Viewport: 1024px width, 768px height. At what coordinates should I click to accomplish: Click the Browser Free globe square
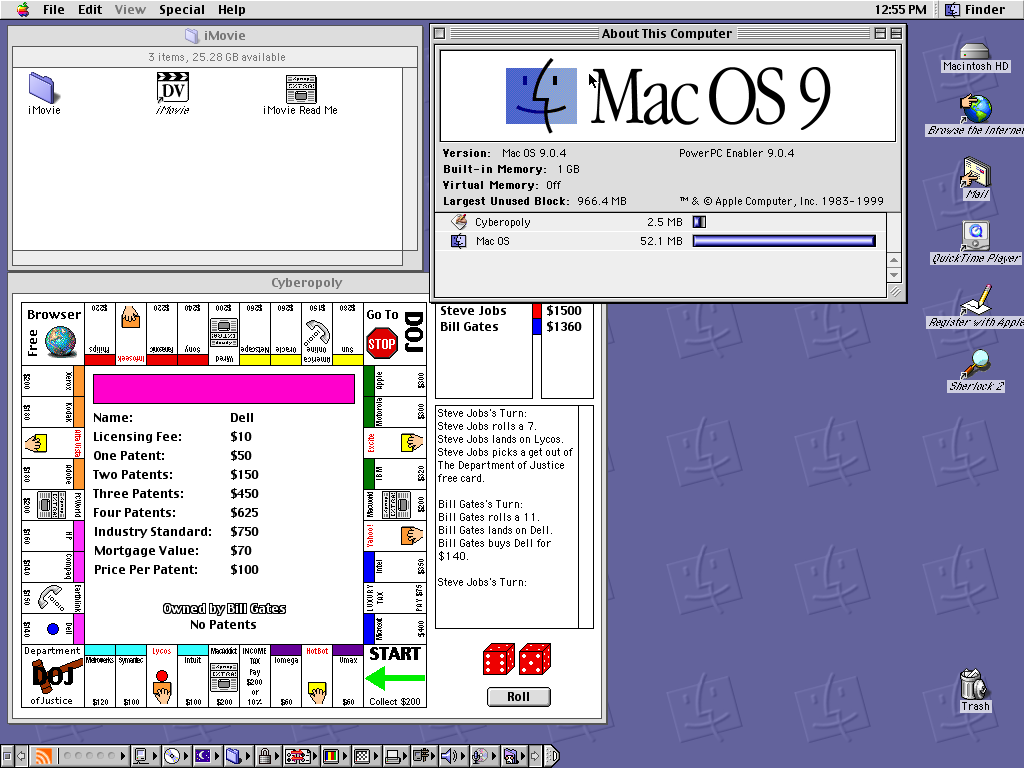(53, 334)
